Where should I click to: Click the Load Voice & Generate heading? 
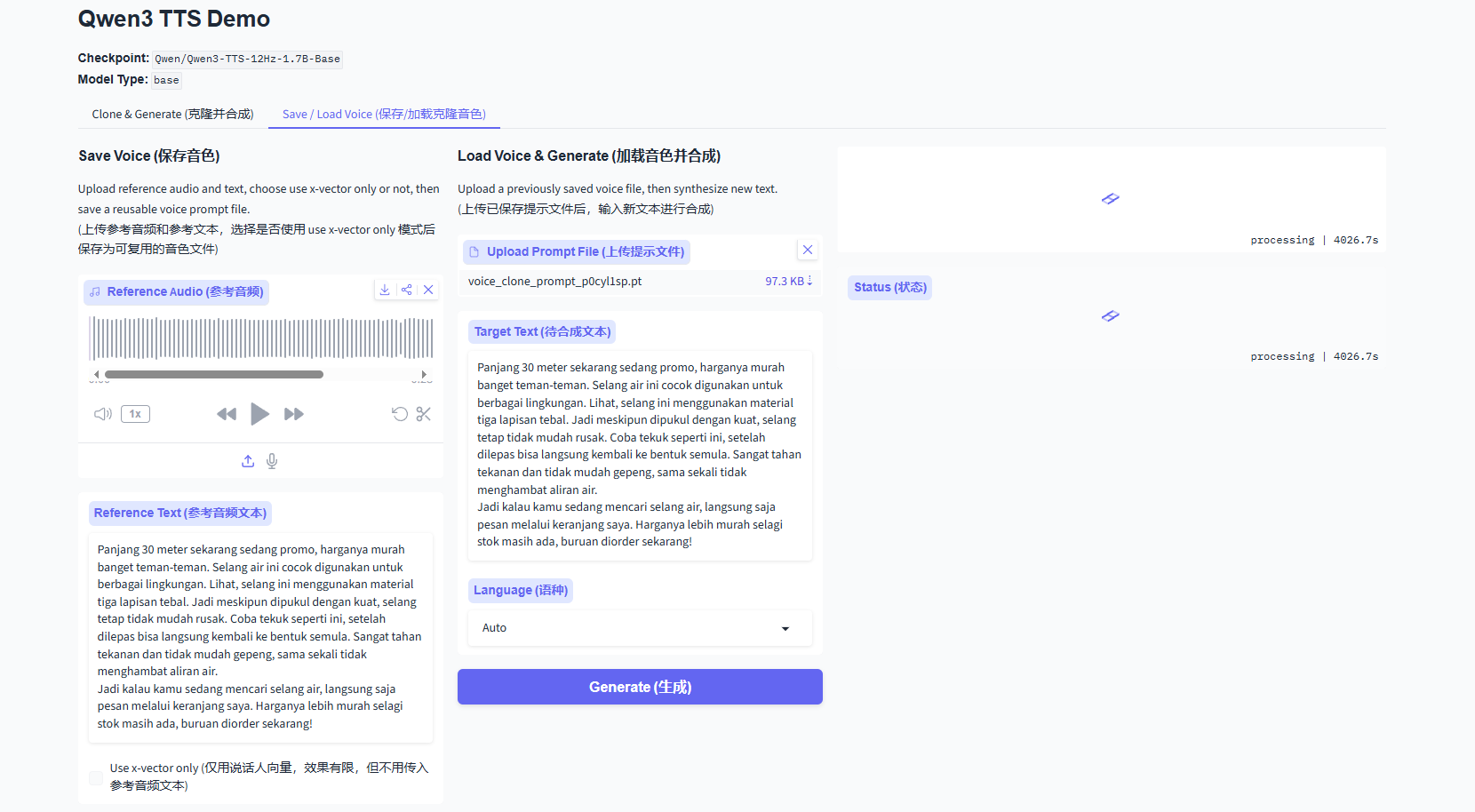coord(589,156)
